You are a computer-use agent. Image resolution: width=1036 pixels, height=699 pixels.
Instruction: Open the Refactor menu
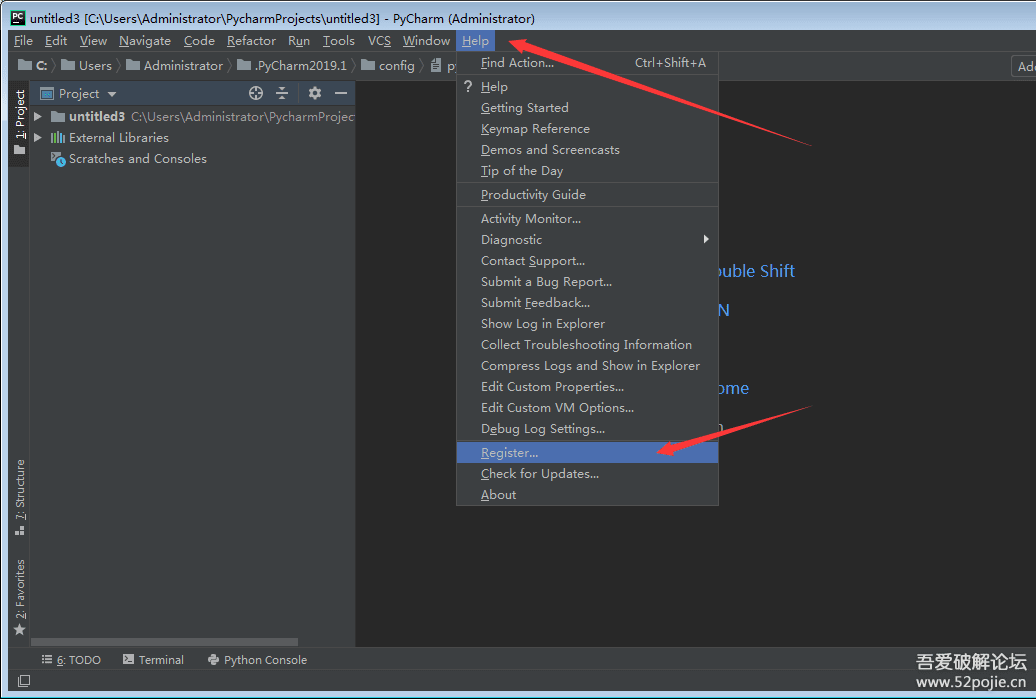(251, 41)
